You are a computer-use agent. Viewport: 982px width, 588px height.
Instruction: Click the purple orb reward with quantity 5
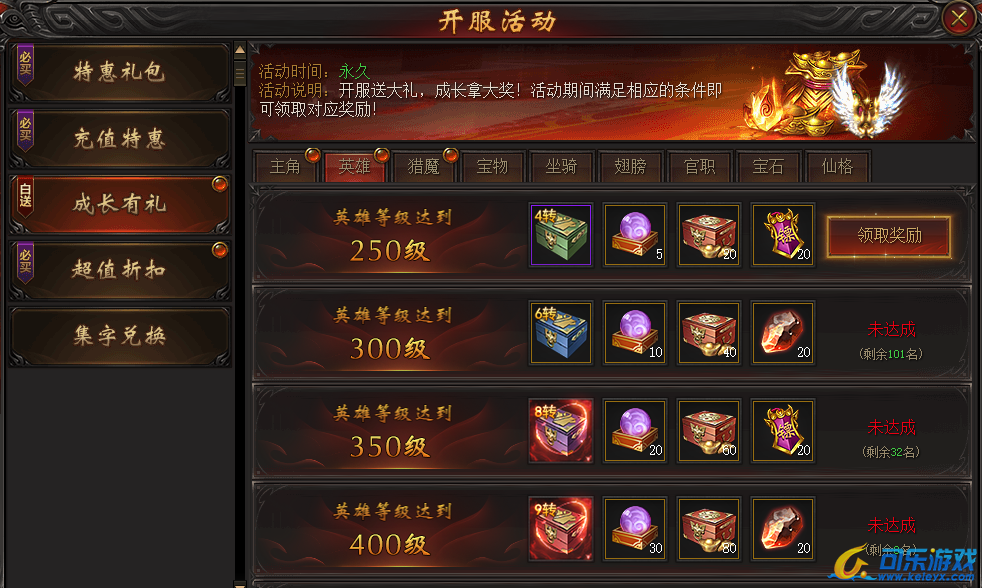click(x=634, y=235)
